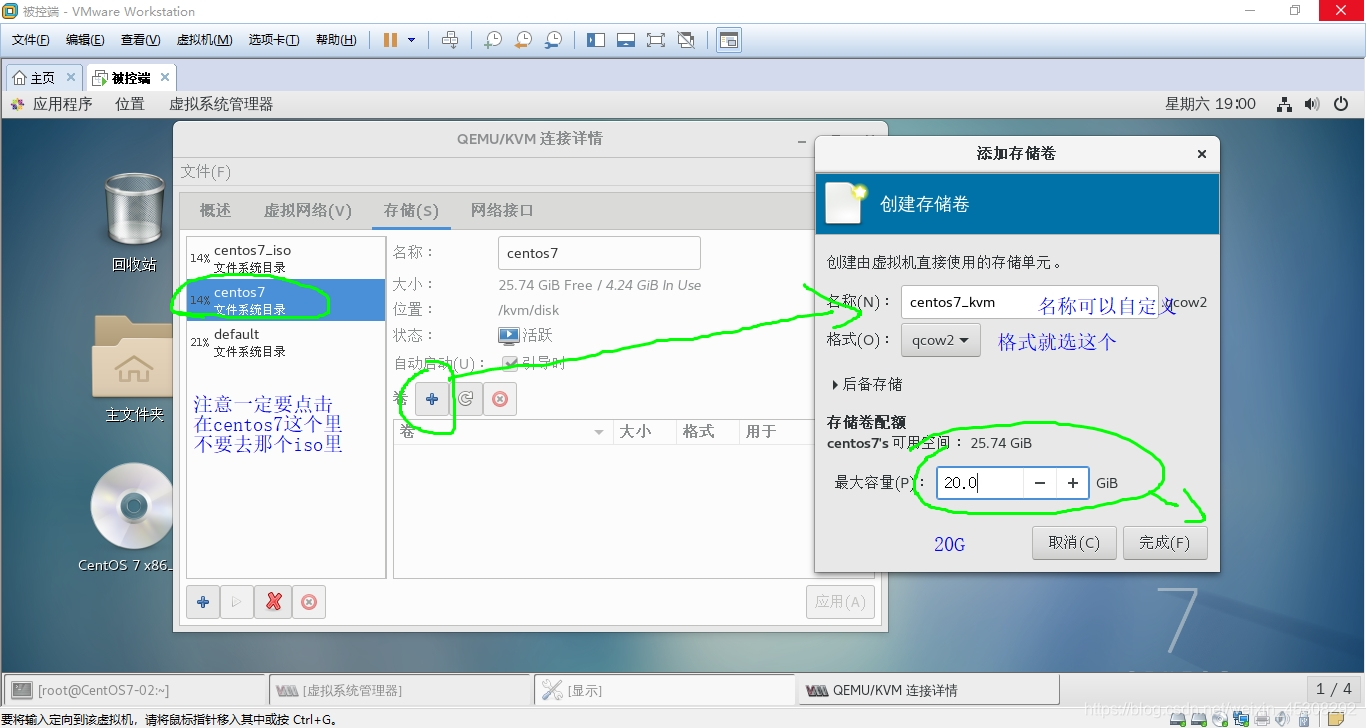Select the centos7_iso storage pool
The width and height of the screenshot is (1366, 728).
[286, 258]
